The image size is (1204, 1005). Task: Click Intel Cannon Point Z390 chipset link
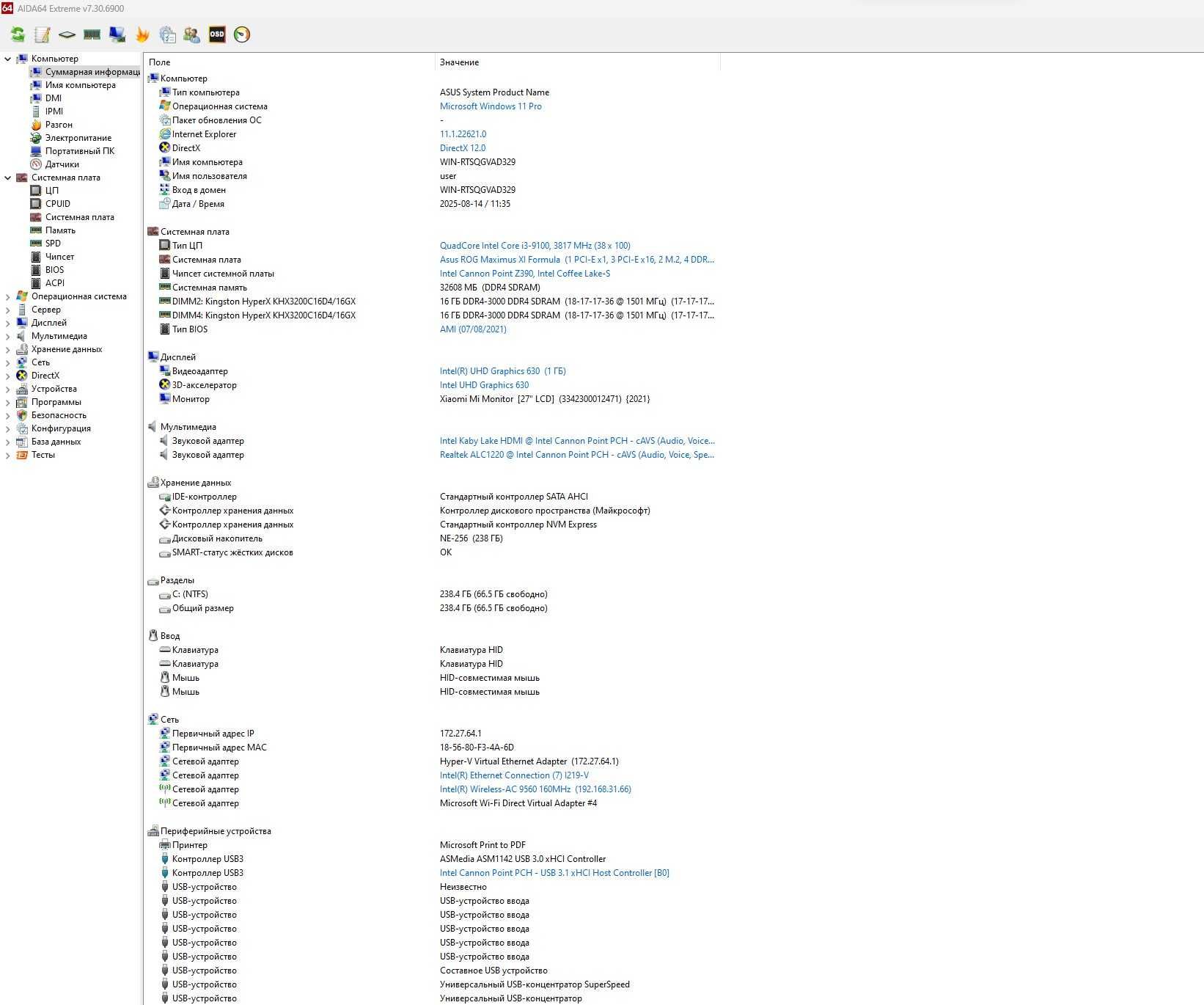pyautogui.click(x=525, y=274)
